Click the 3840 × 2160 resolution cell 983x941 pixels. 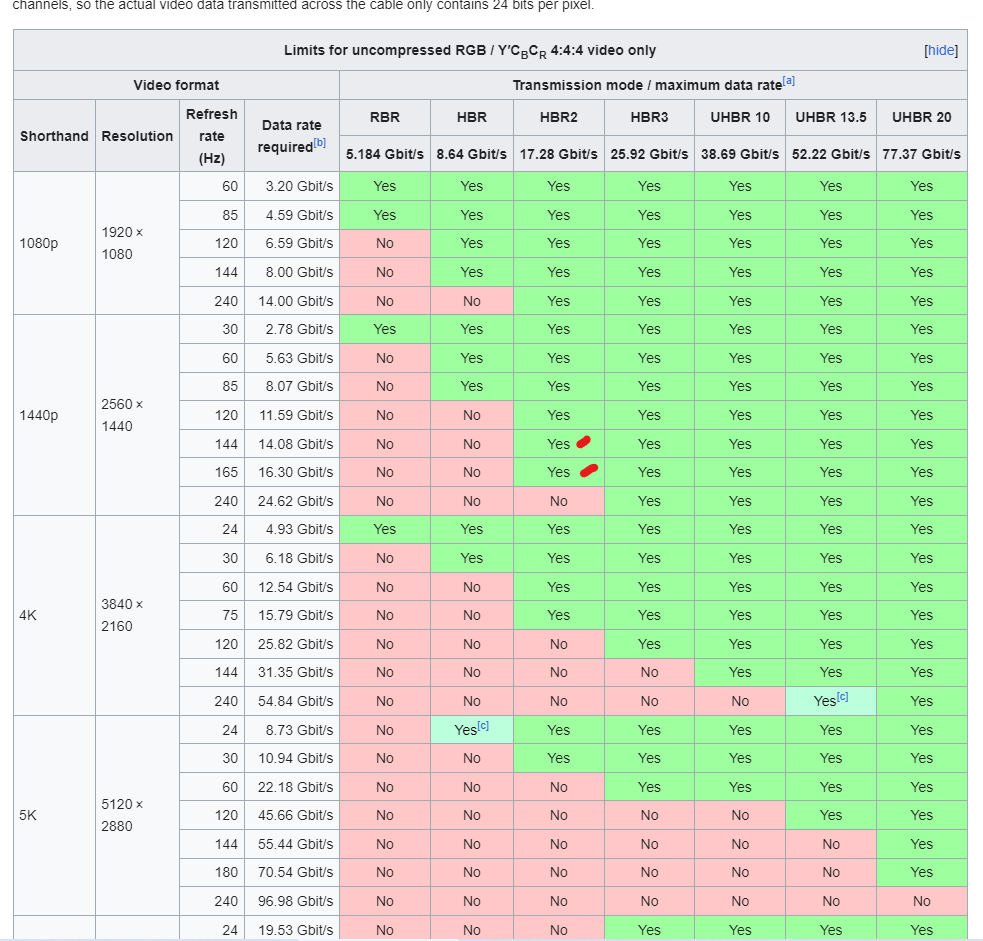[137, 615]
